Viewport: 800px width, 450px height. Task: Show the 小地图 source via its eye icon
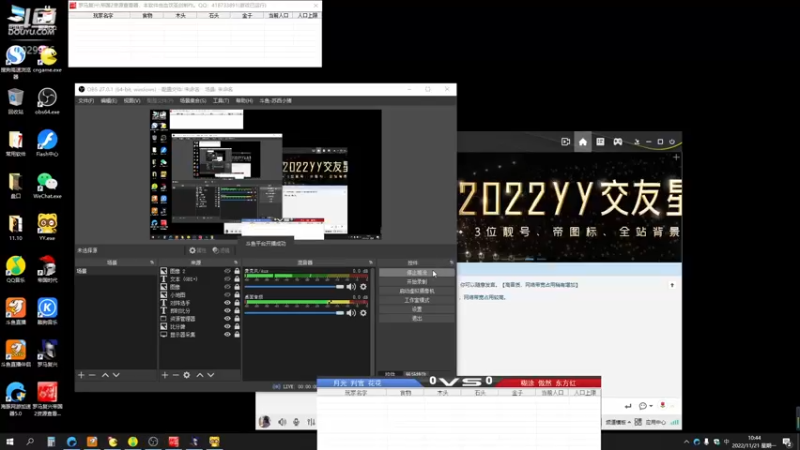click(x=227, y=295)
